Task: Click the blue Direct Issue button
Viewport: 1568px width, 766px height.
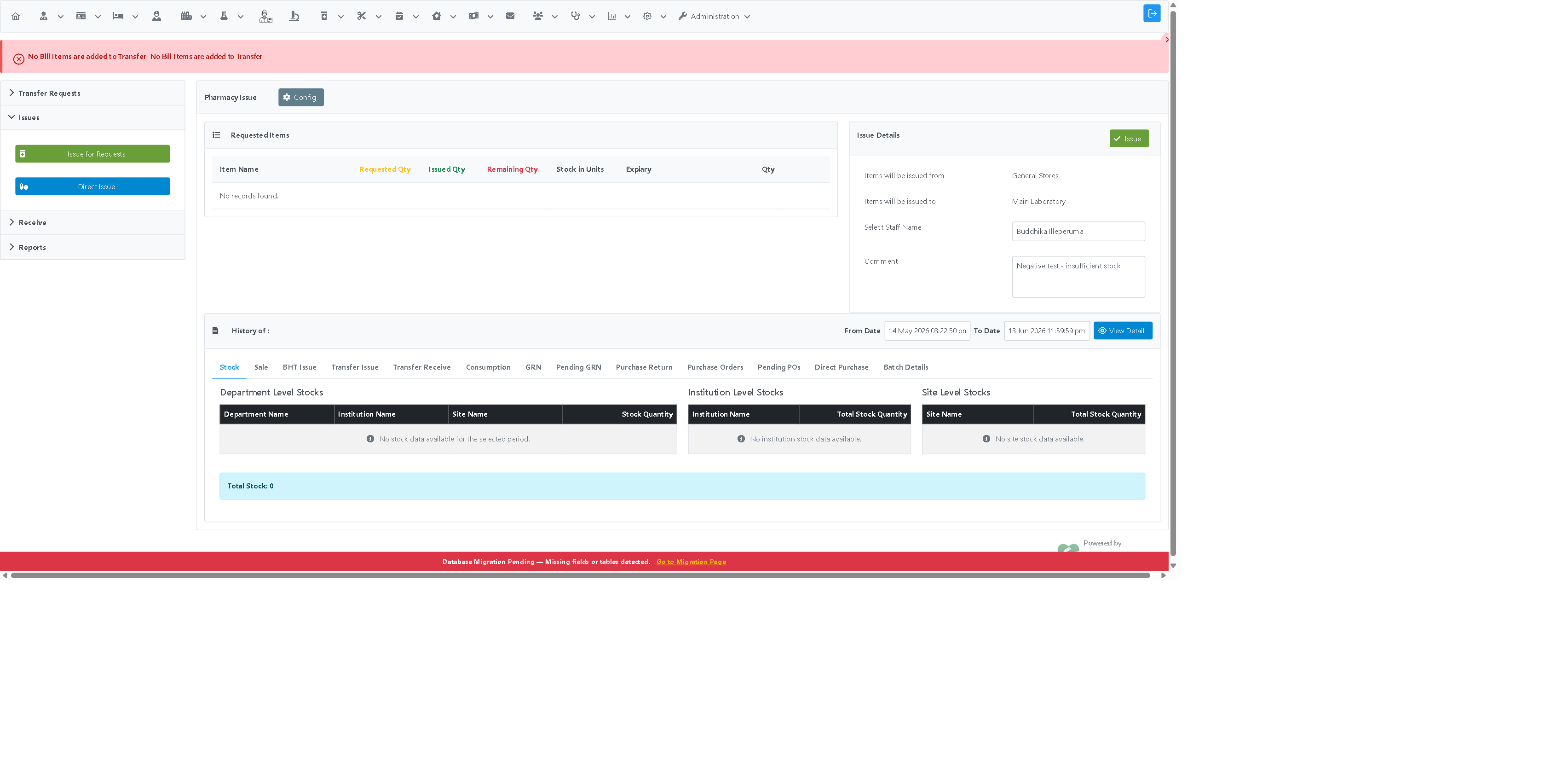Action: click(92, 186)
